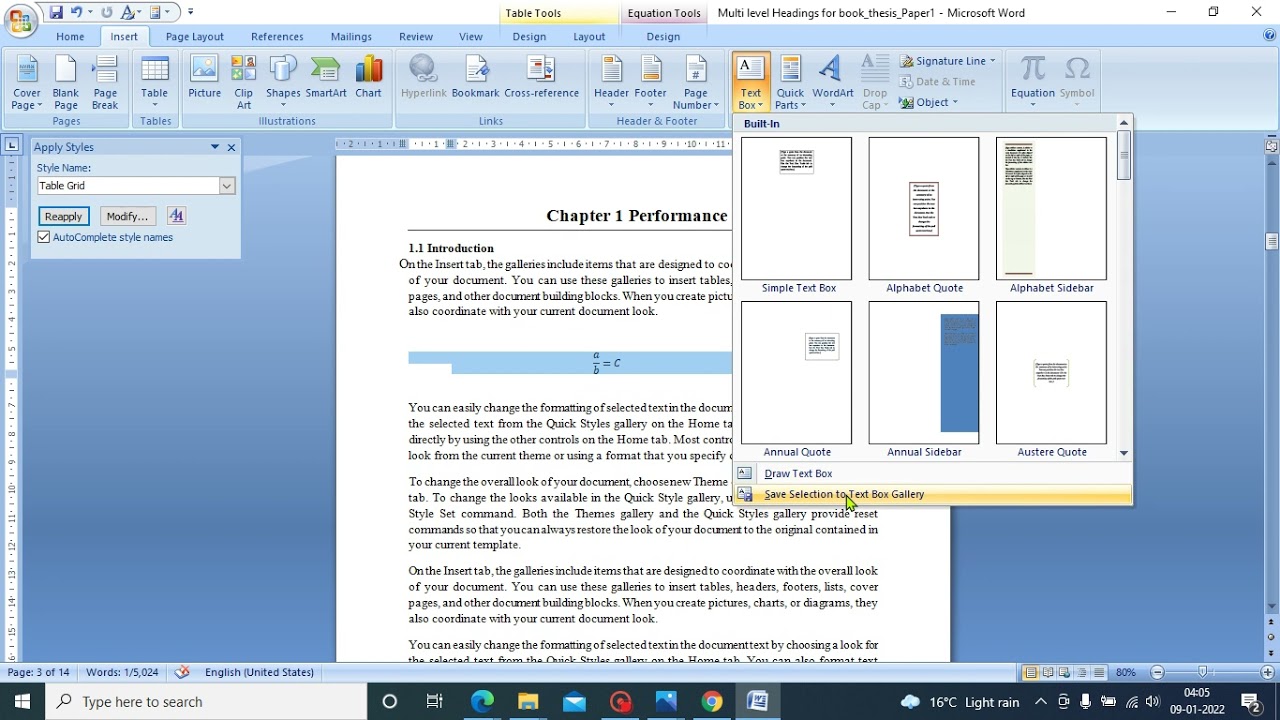
Task: Click the Text Box button
Action: [750, 83]
